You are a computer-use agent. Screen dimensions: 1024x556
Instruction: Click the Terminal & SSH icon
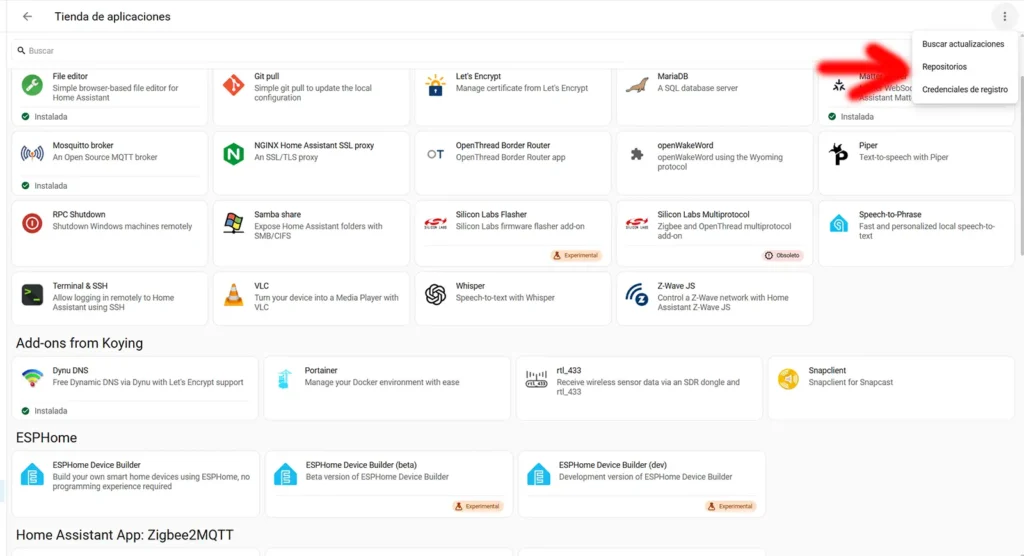pyautogui.click(x=32, y=295)
